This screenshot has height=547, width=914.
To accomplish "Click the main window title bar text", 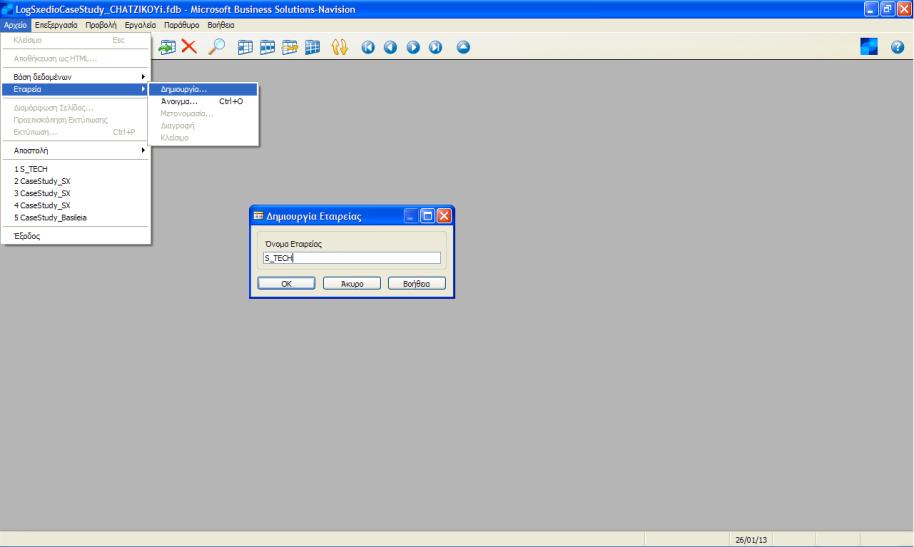I will [x=185, y=9].
